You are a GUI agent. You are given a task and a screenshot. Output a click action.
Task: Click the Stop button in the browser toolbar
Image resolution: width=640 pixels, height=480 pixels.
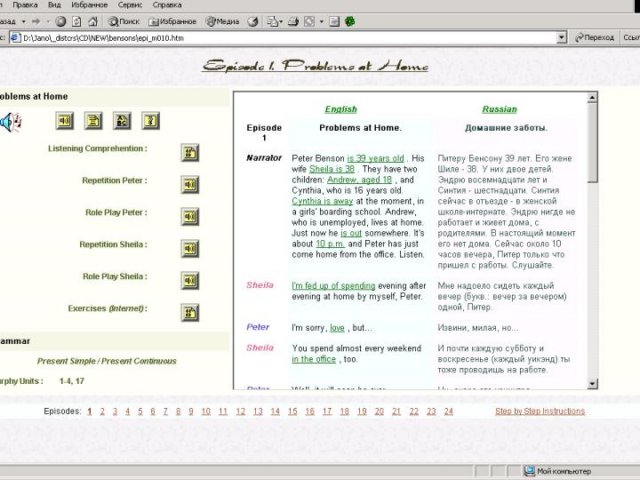[60, 21]
